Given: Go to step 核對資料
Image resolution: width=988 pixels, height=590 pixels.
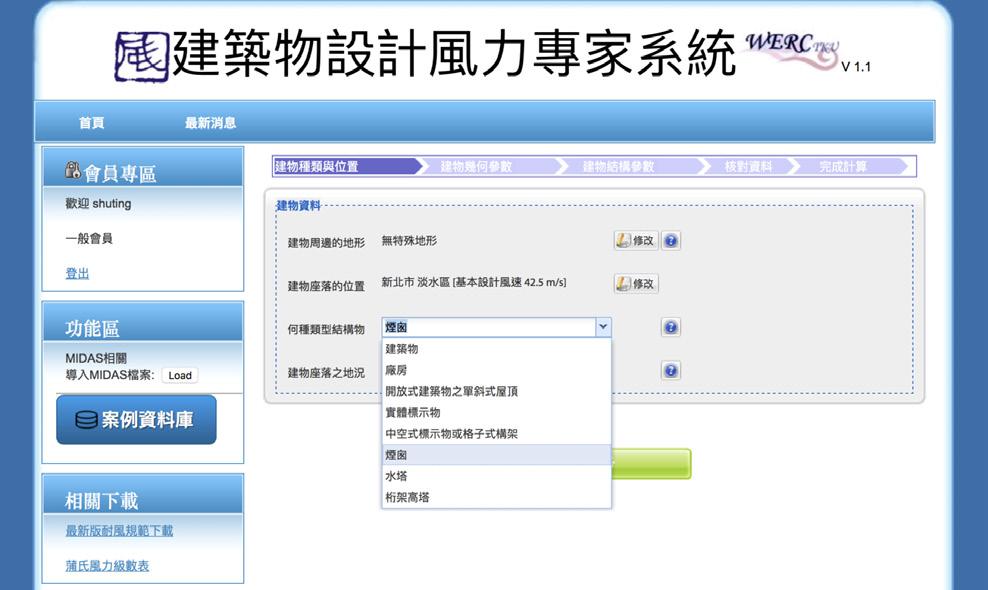Looking at the screenshot, I should click(x=749, y=166).
